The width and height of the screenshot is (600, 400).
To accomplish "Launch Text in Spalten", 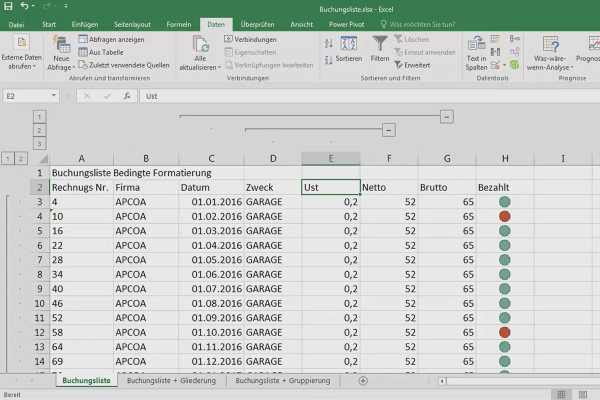I will tap(476, 53).
